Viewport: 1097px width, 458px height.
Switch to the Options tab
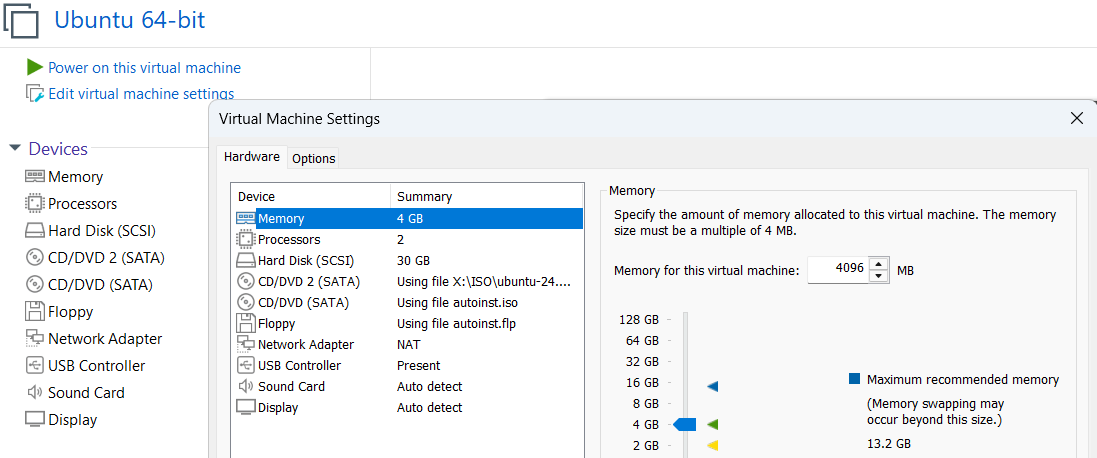313,158
